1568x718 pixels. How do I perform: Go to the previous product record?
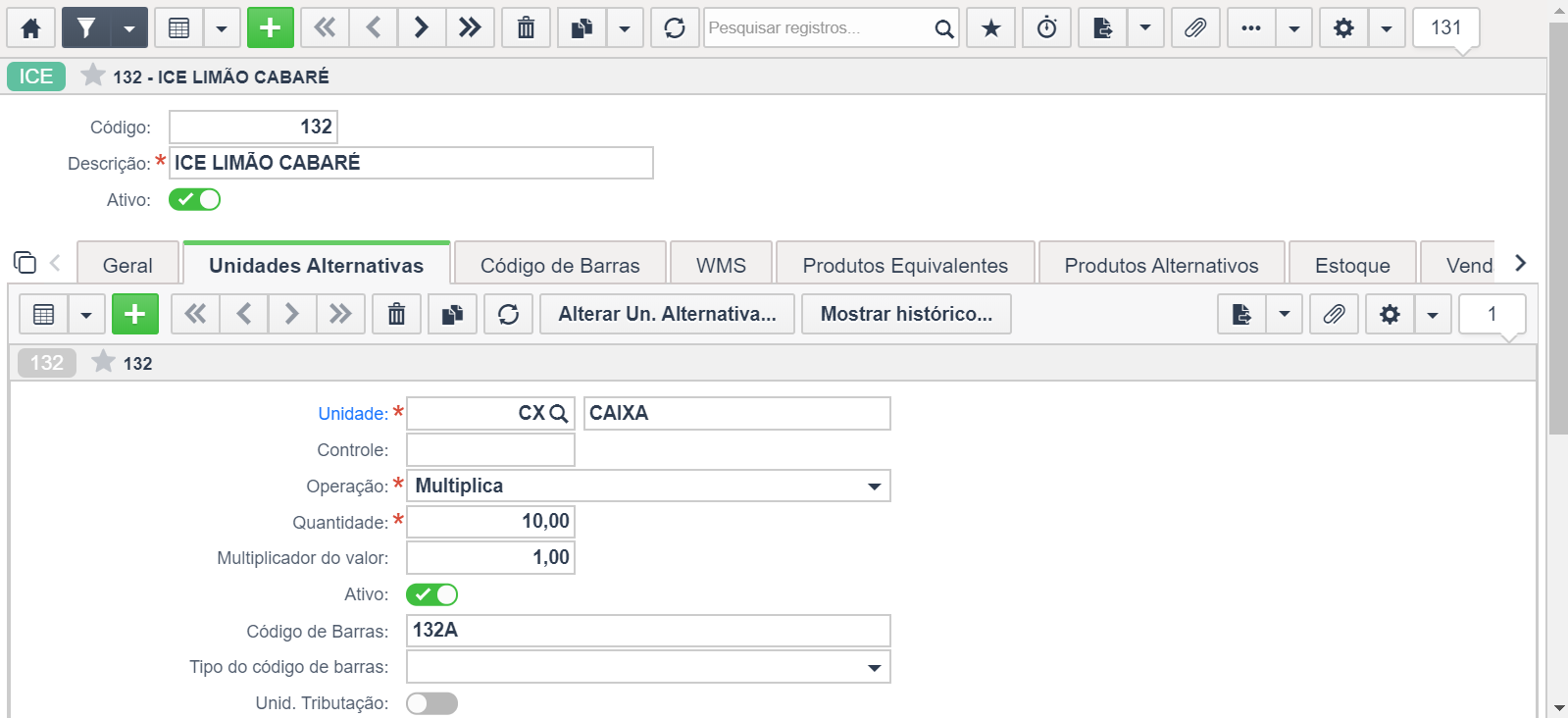tap(373, 27)
